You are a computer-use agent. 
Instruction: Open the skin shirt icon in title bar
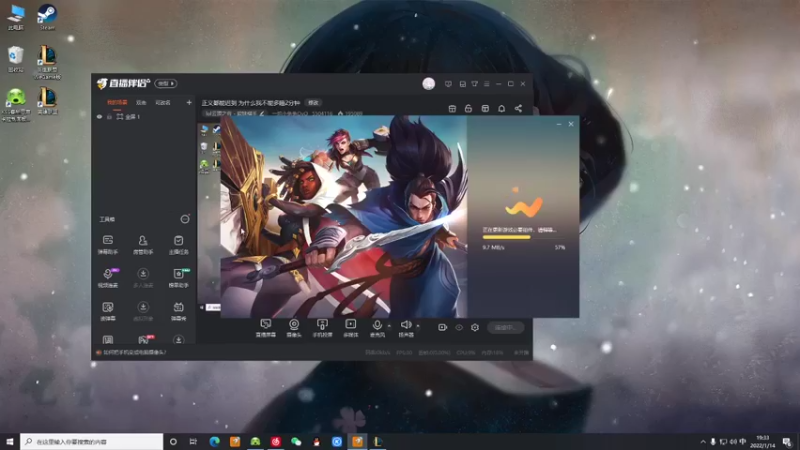[x=474, y=84]
